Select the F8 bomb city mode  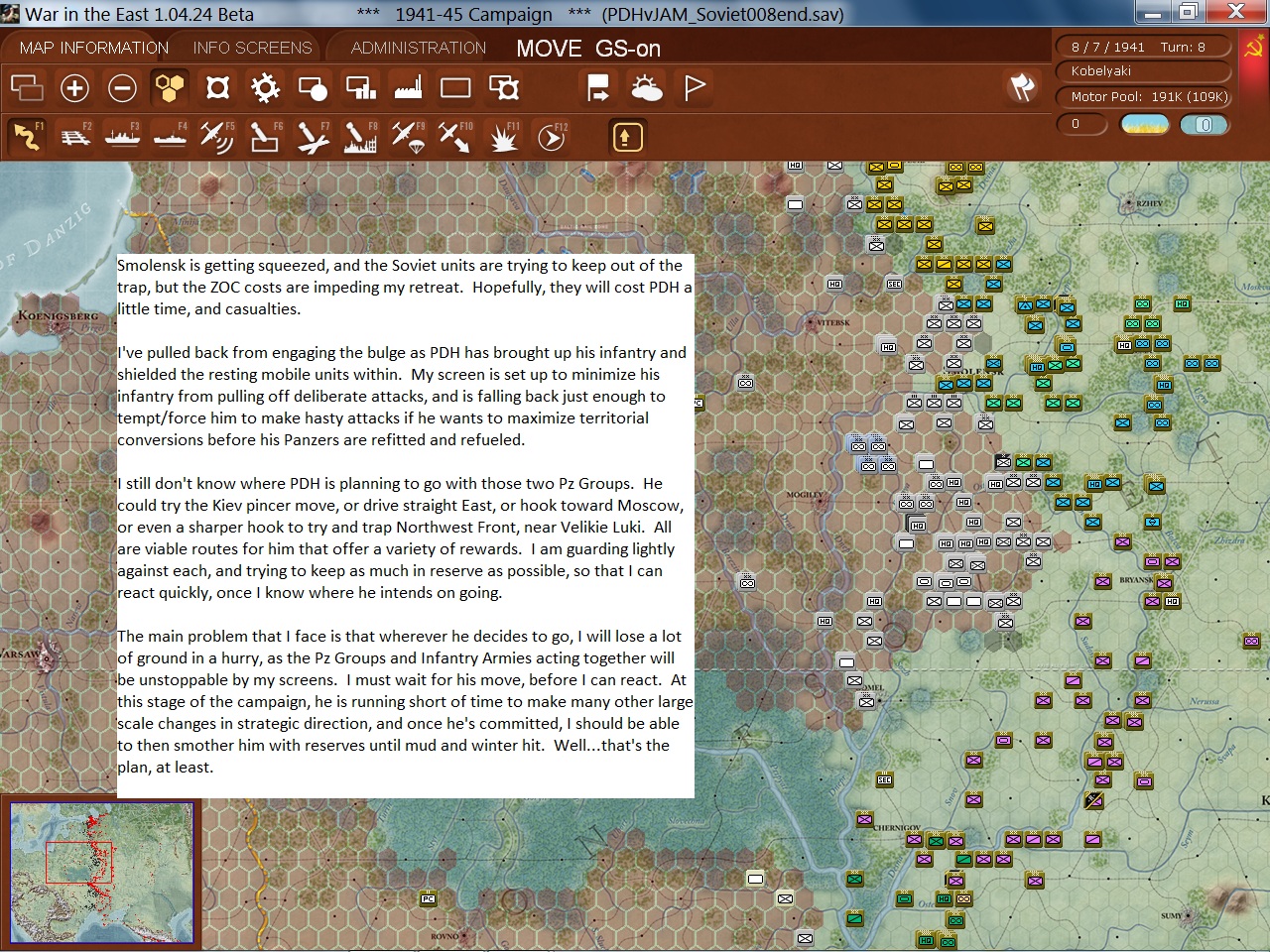tap(360, 137)
